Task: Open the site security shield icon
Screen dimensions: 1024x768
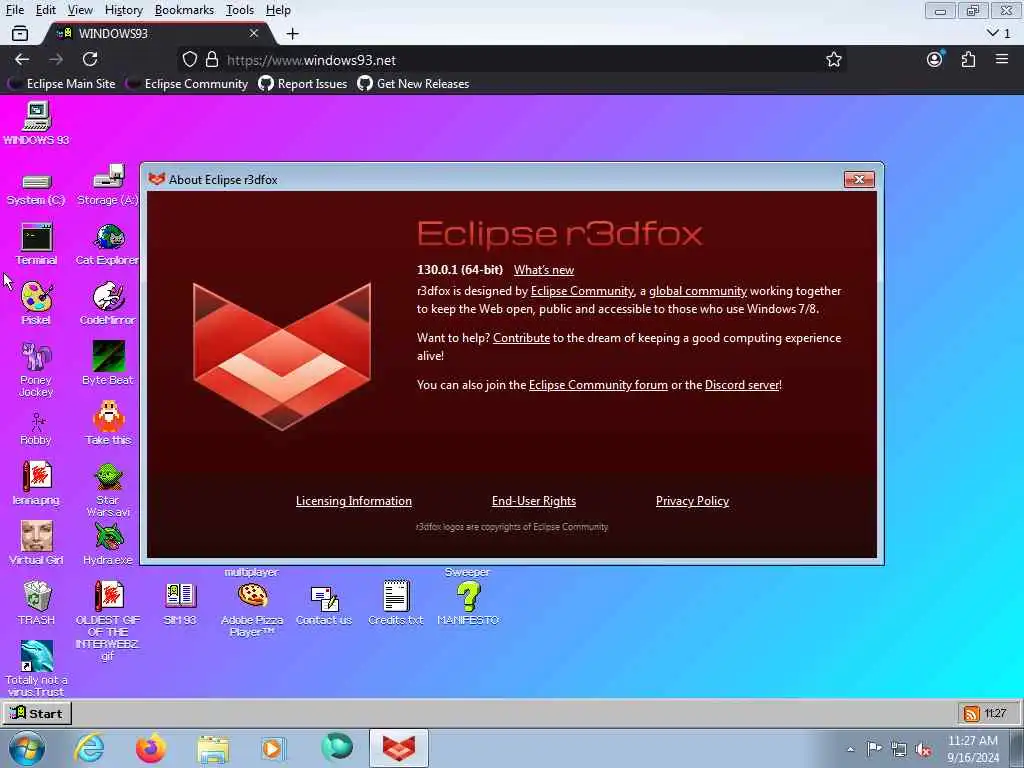Action: pyautogui.click(x=189, y=59)
